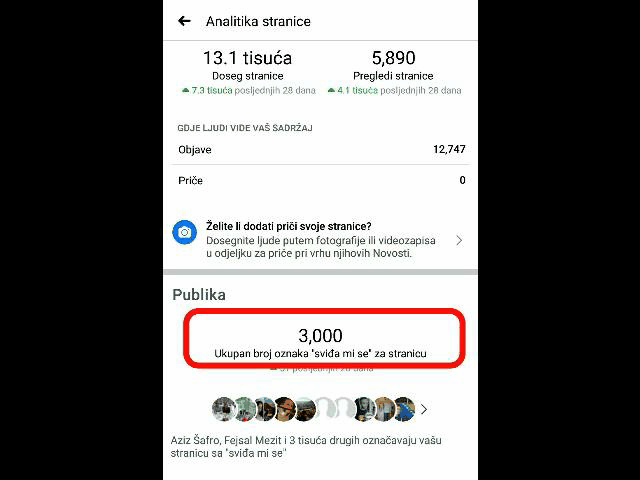Tap the first follower avatar thumbnail

[x=224, y=409]
